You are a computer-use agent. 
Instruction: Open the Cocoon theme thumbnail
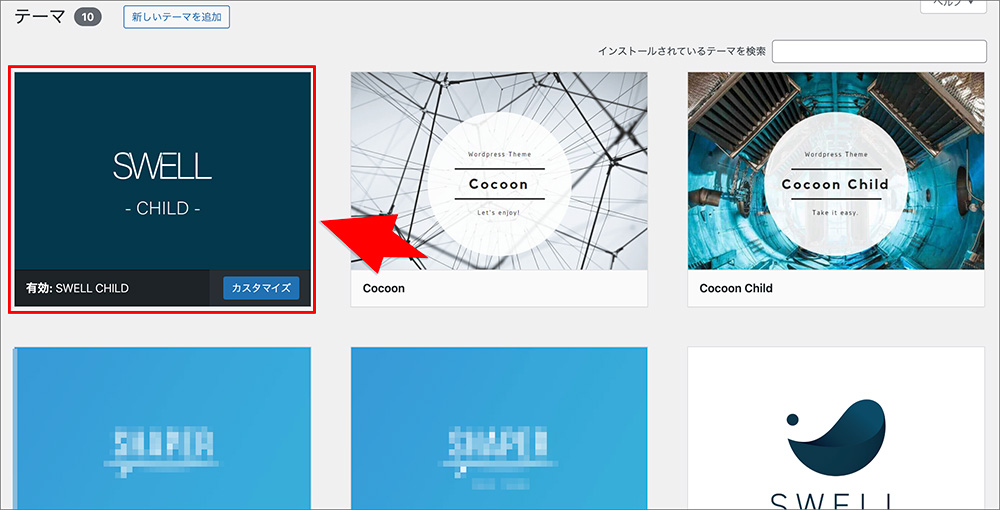499,171
